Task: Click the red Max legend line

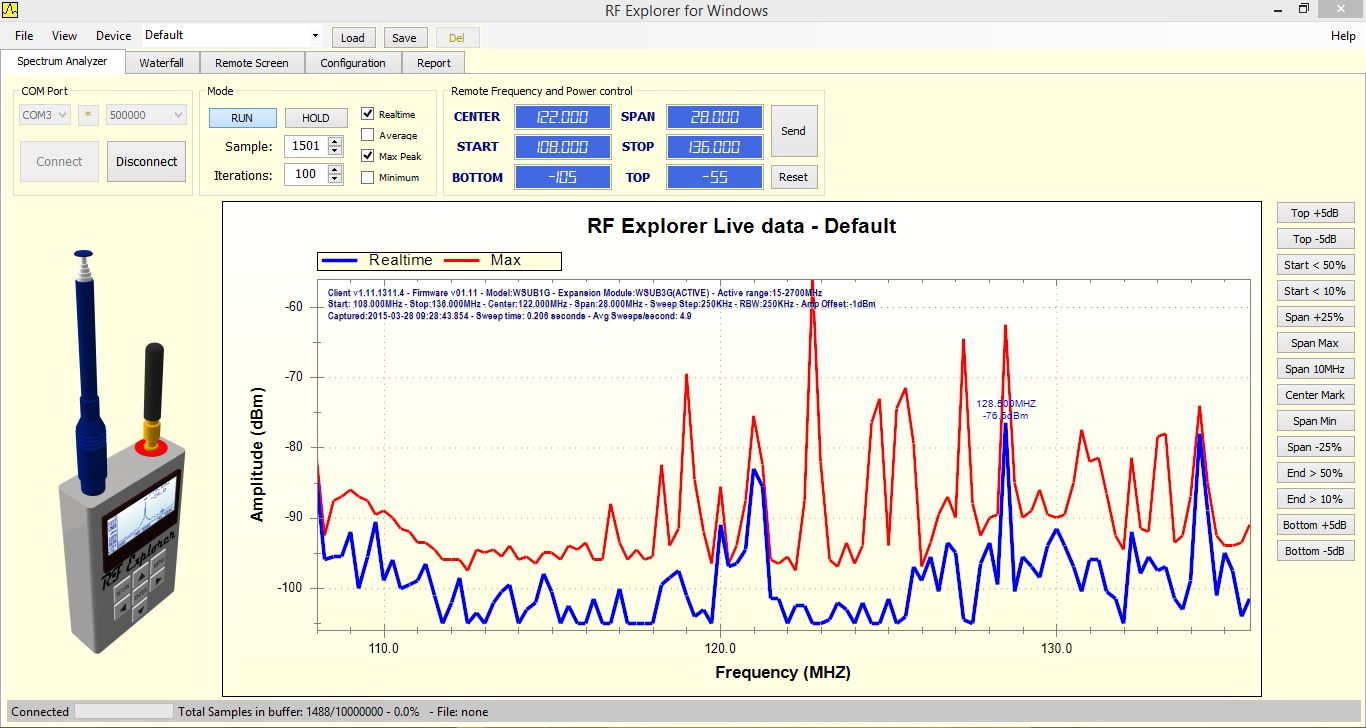Action: 461,261
